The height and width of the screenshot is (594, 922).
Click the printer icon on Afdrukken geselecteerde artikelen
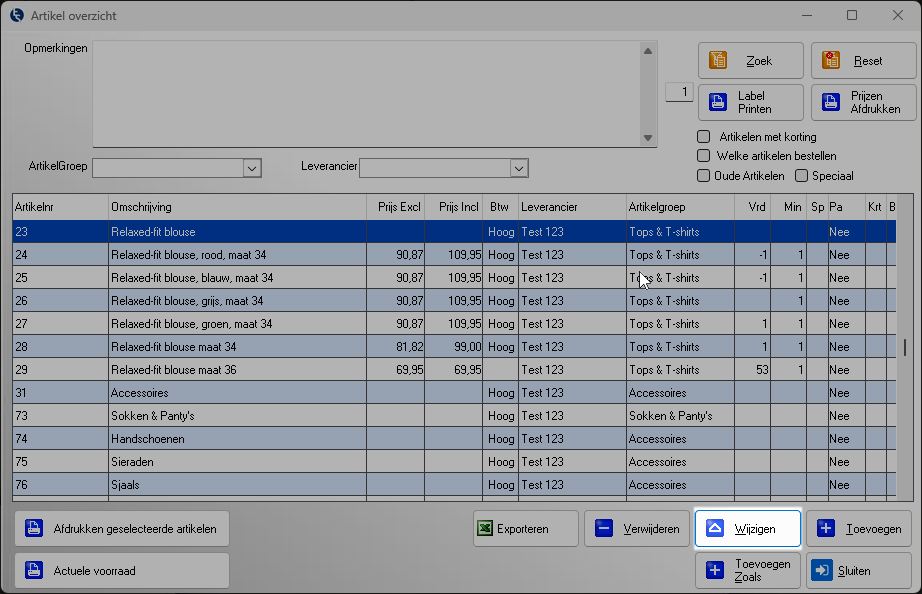pyautogui.click(x=34, y=528)
